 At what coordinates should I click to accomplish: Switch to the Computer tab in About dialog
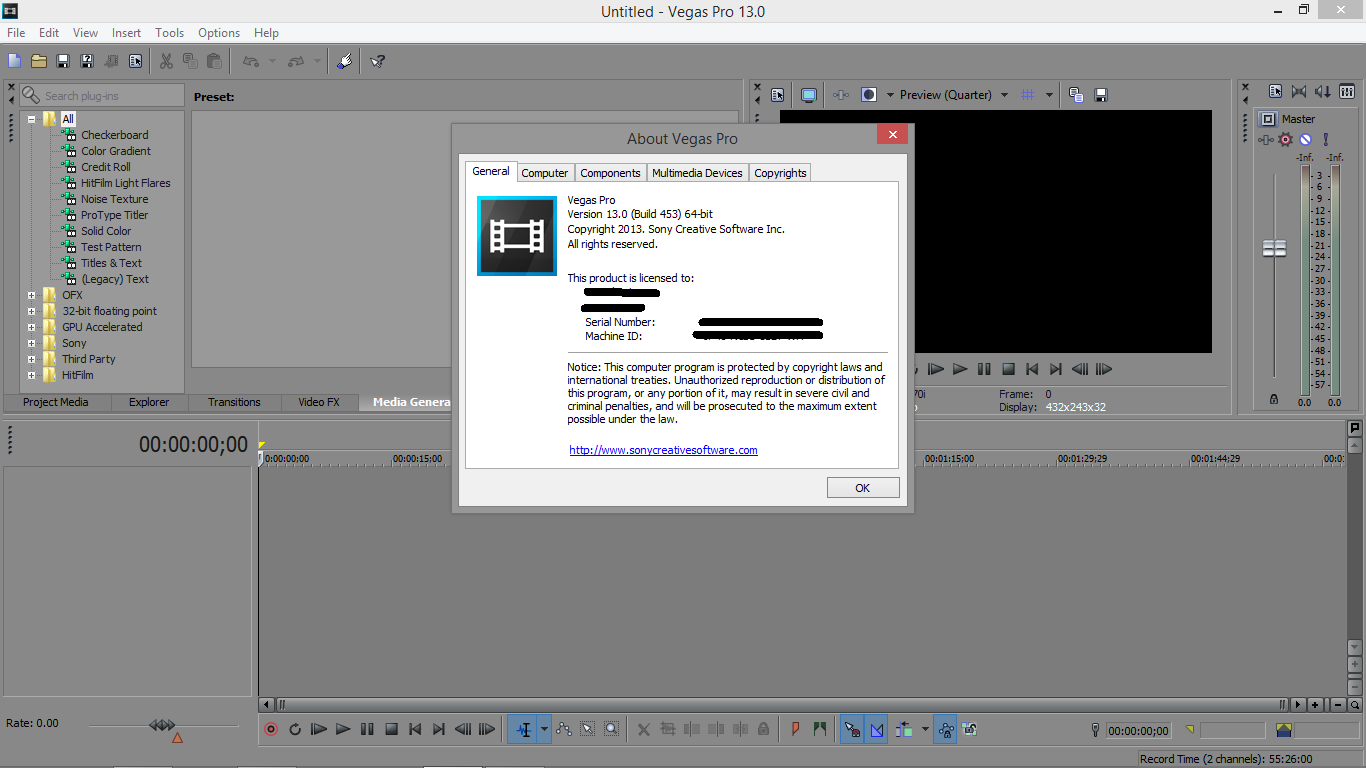(545, 173)
